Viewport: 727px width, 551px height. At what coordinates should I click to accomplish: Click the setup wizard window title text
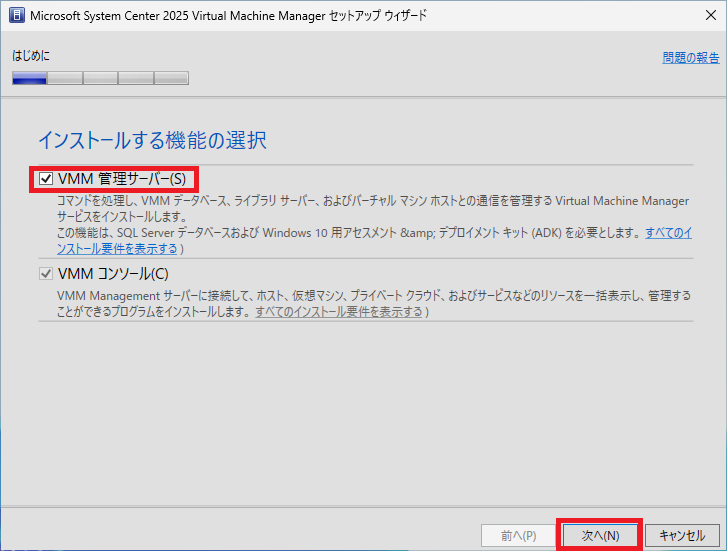click(228, 15)
